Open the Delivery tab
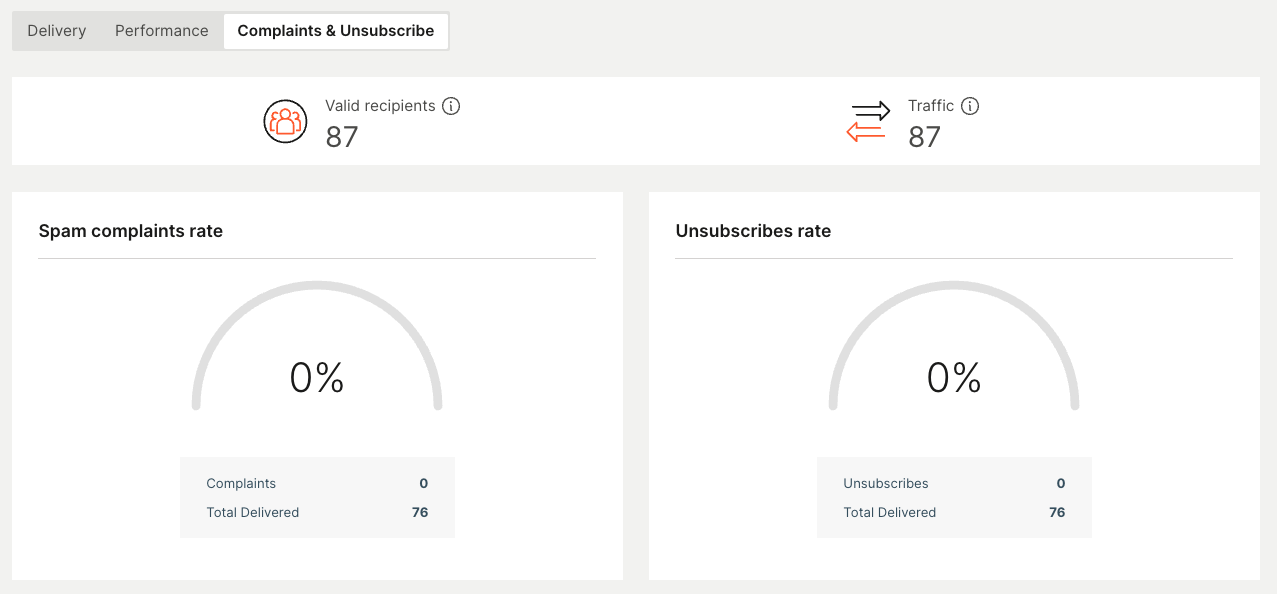This screenshot has height=594, width=1277. (x=57, y=31)
